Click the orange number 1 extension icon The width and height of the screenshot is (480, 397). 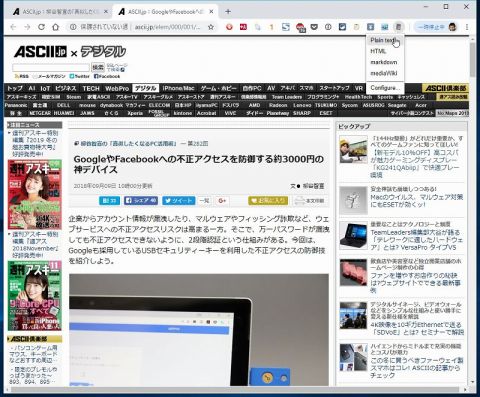point(271,27)
